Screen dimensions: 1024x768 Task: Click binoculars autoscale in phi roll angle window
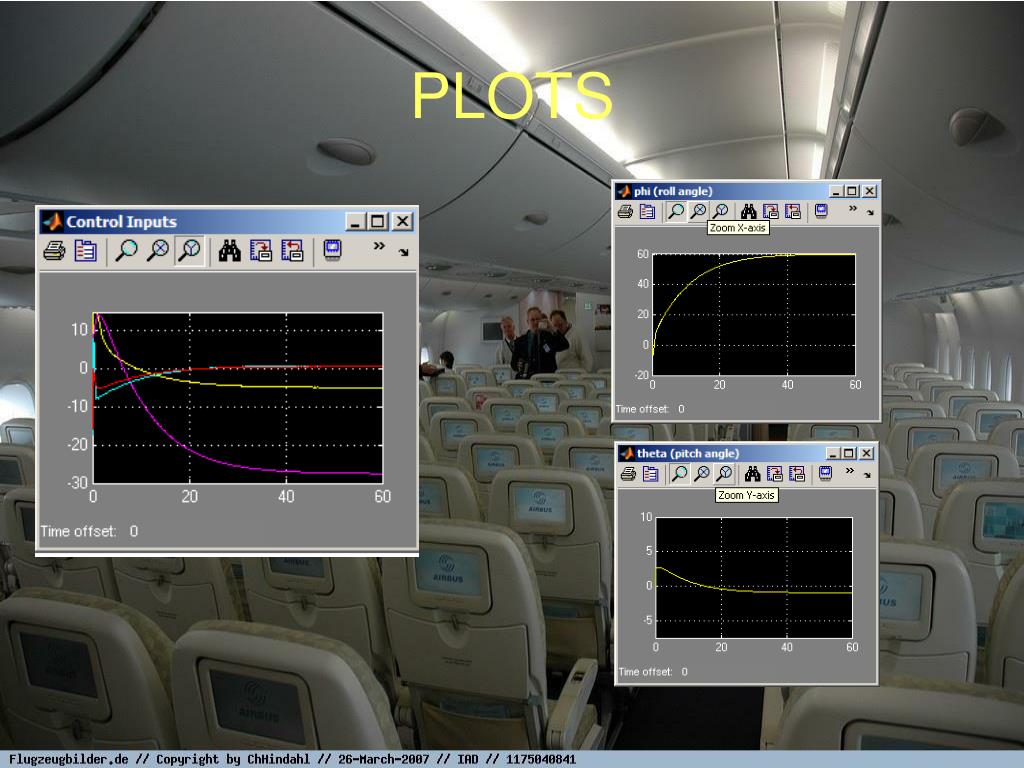click(x=748, y=211)
